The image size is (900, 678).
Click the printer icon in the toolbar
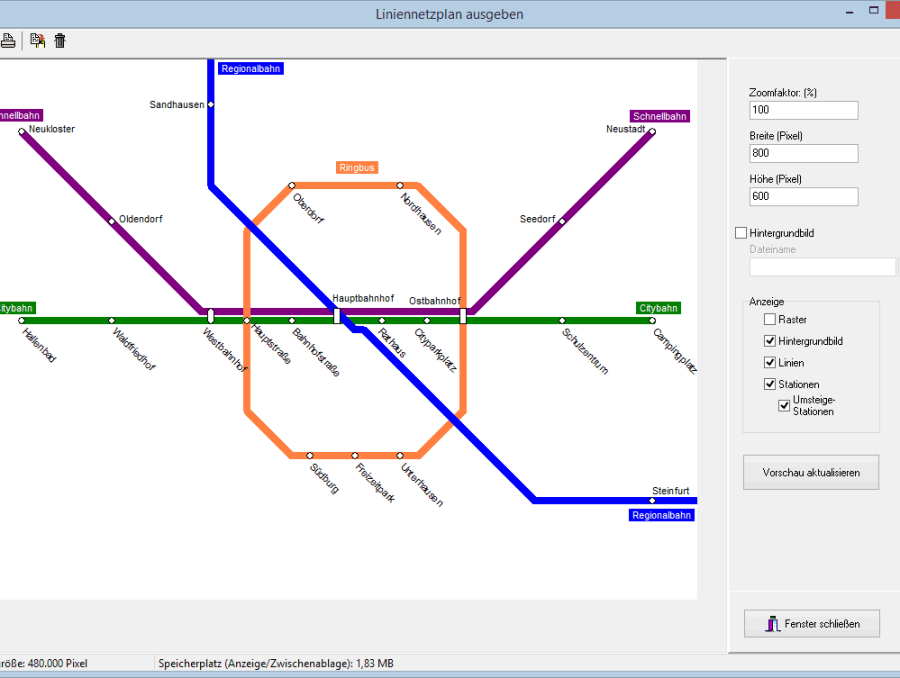point(7,41)
